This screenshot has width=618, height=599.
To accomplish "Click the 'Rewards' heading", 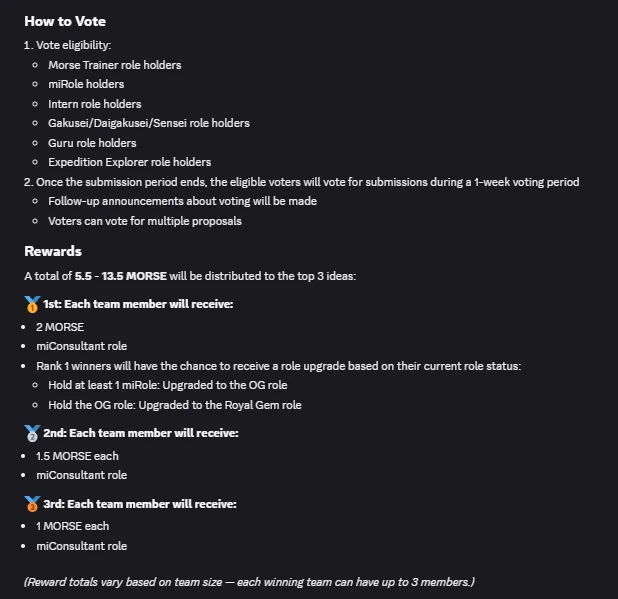I will click(x=53, y=251).
